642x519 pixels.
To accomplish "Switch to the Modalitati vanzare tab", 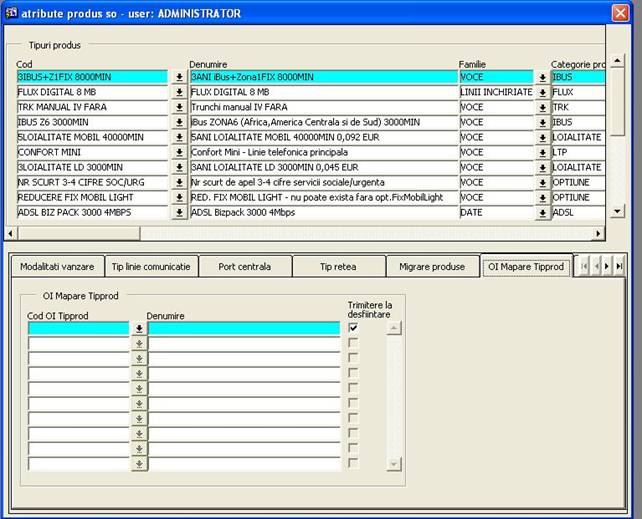I will [57, 267].
